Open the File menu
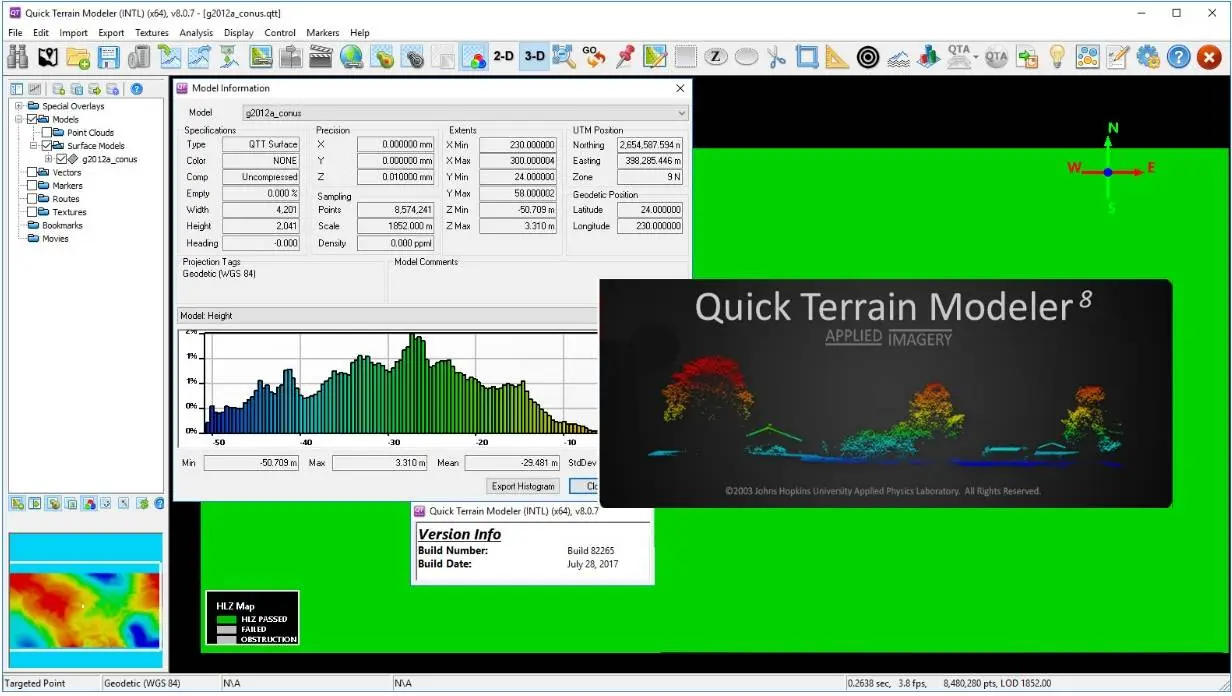Image resolution: width=1232 pixels, height=696 pixels. click(15, 33)
